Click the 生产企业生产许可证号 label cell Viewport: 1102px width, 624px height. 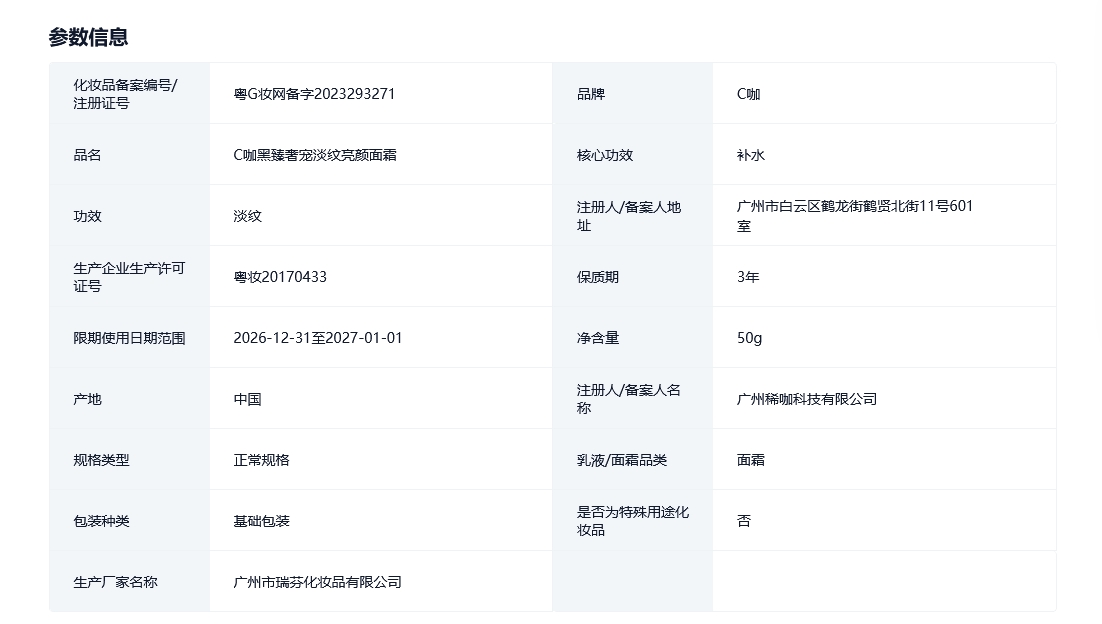point(129,277)
